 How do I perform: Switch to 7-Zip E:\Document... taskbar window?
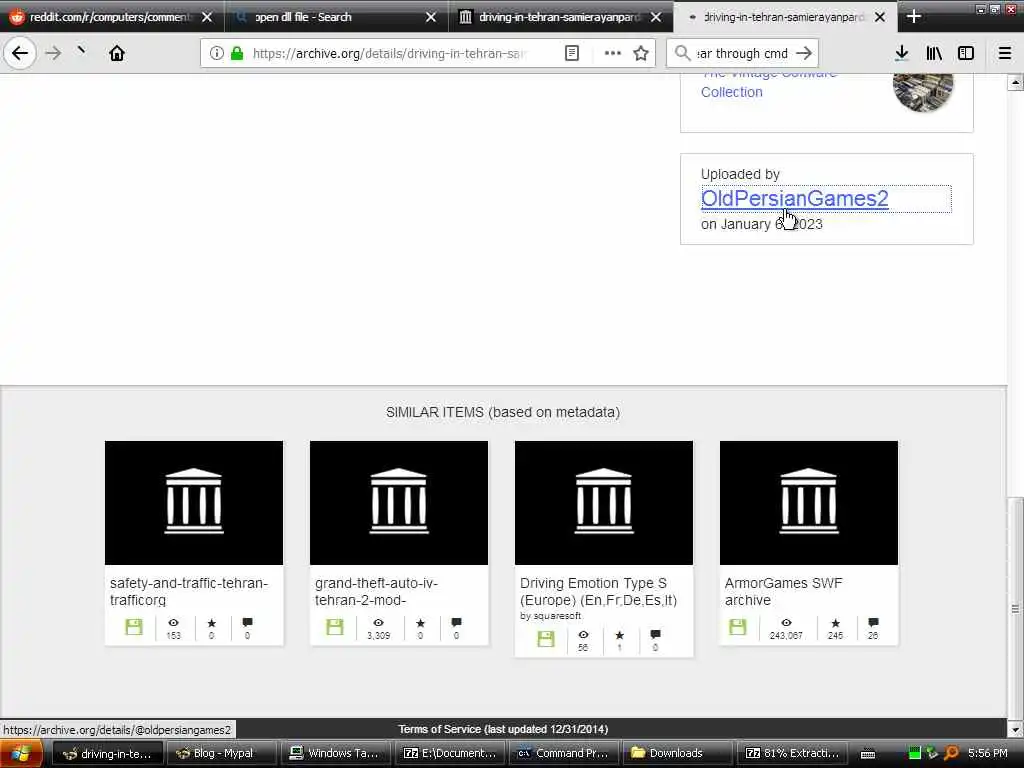[450, 754]
